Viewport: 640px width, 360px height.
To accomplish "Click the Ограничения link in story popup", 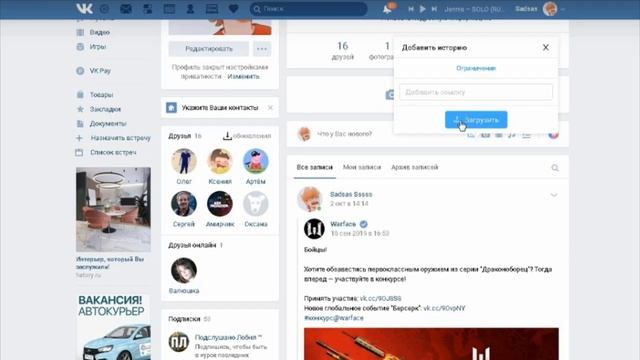I will click(476, 68).
